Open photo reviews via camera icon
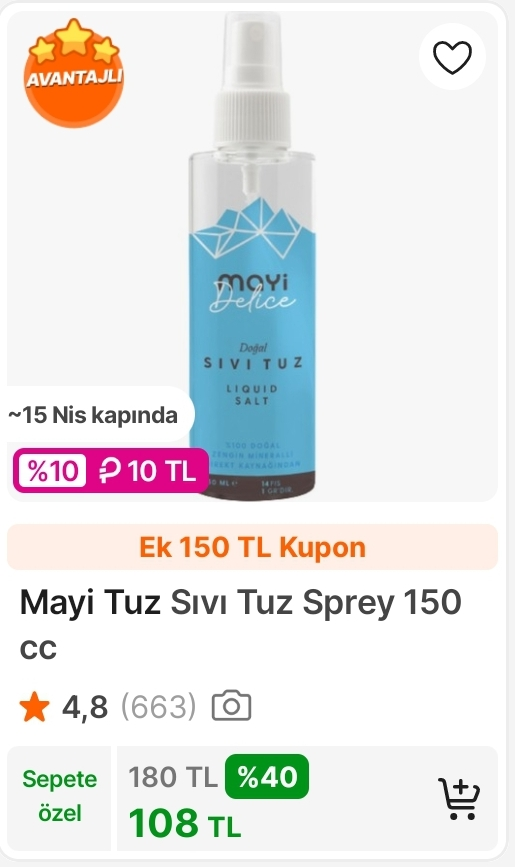 coord(231,706)
